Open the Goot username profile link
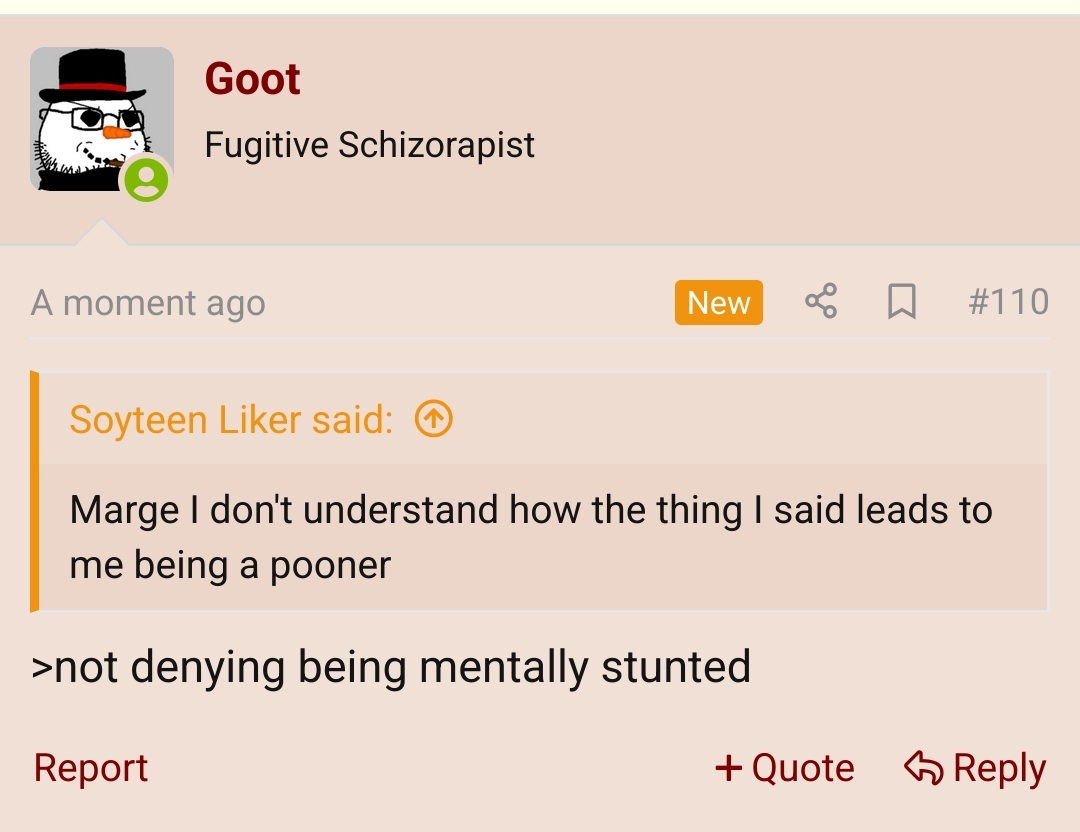 pyautogui.click(x=252, y=79)
